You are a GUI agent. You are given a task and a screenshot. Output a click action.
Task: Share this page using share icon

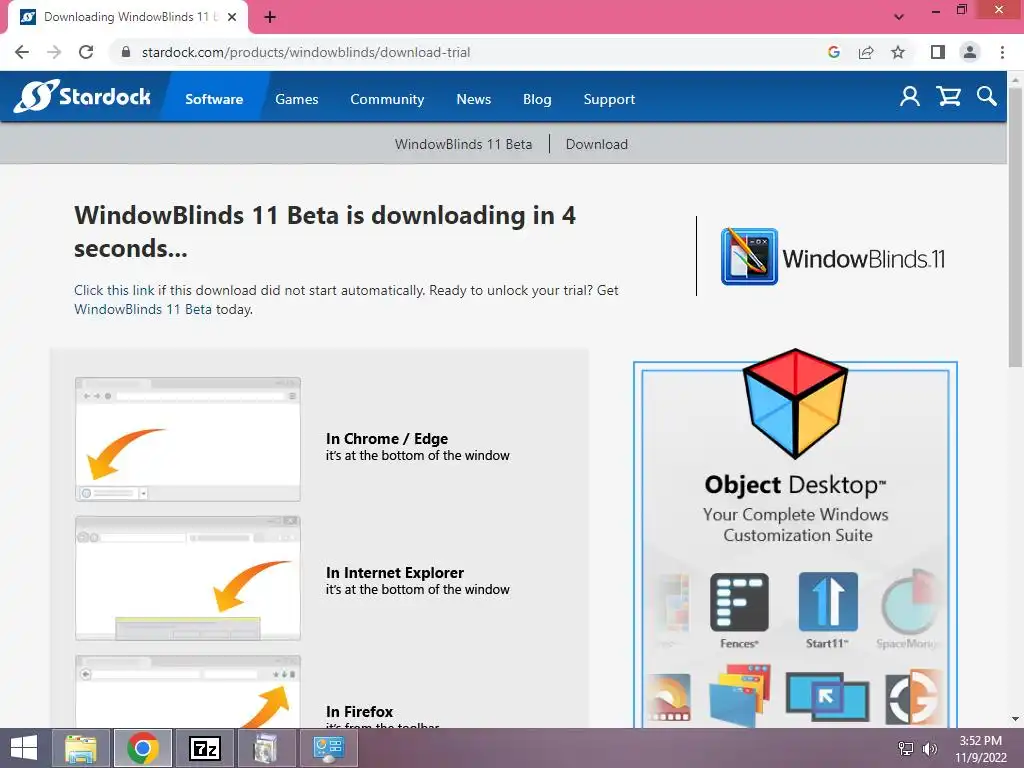866,52
